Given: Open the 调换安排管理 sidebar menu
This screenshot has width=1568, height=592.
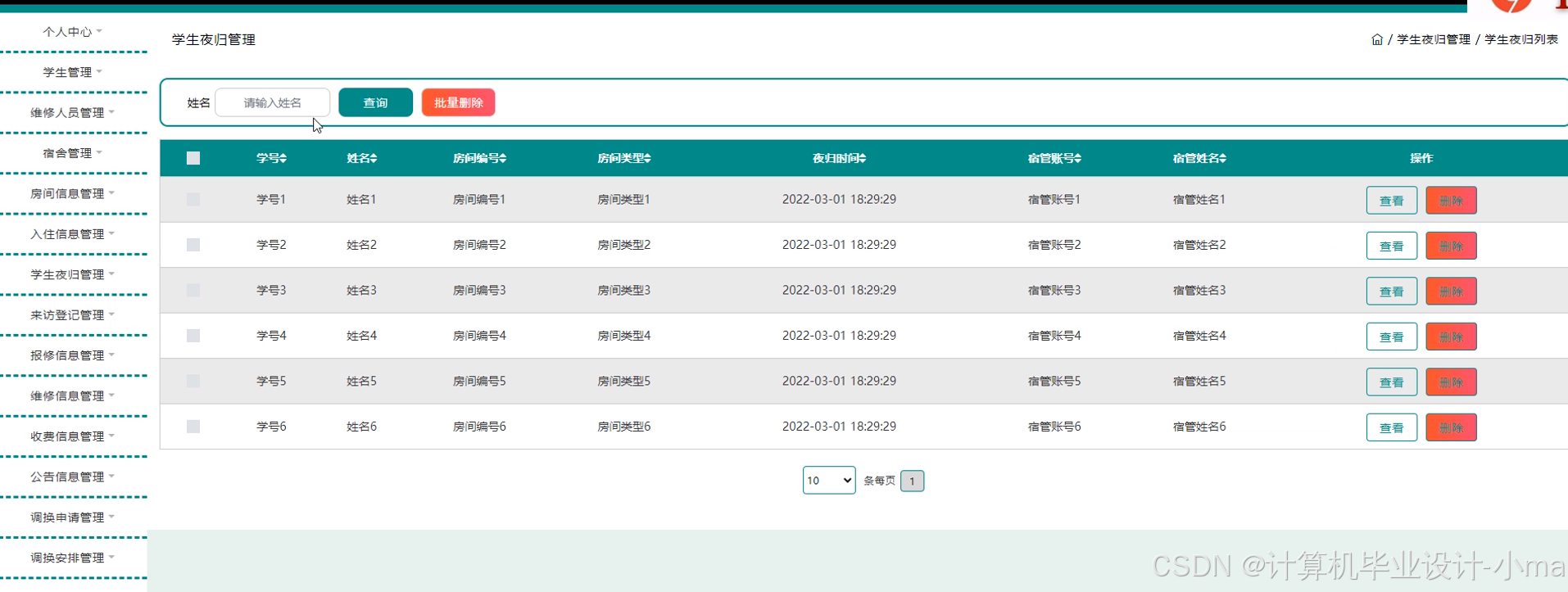Looking at the screenshot, I should [73, 558].
